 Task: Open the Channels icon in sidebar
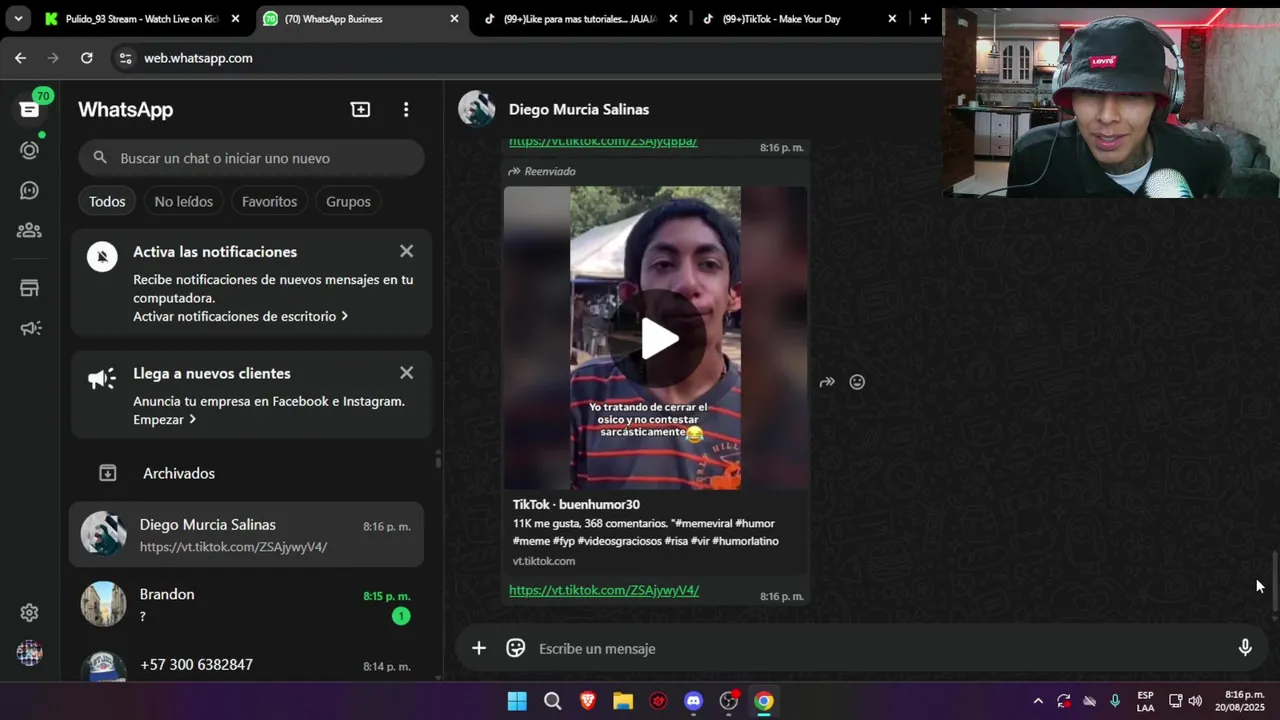[x=30, y=190]
